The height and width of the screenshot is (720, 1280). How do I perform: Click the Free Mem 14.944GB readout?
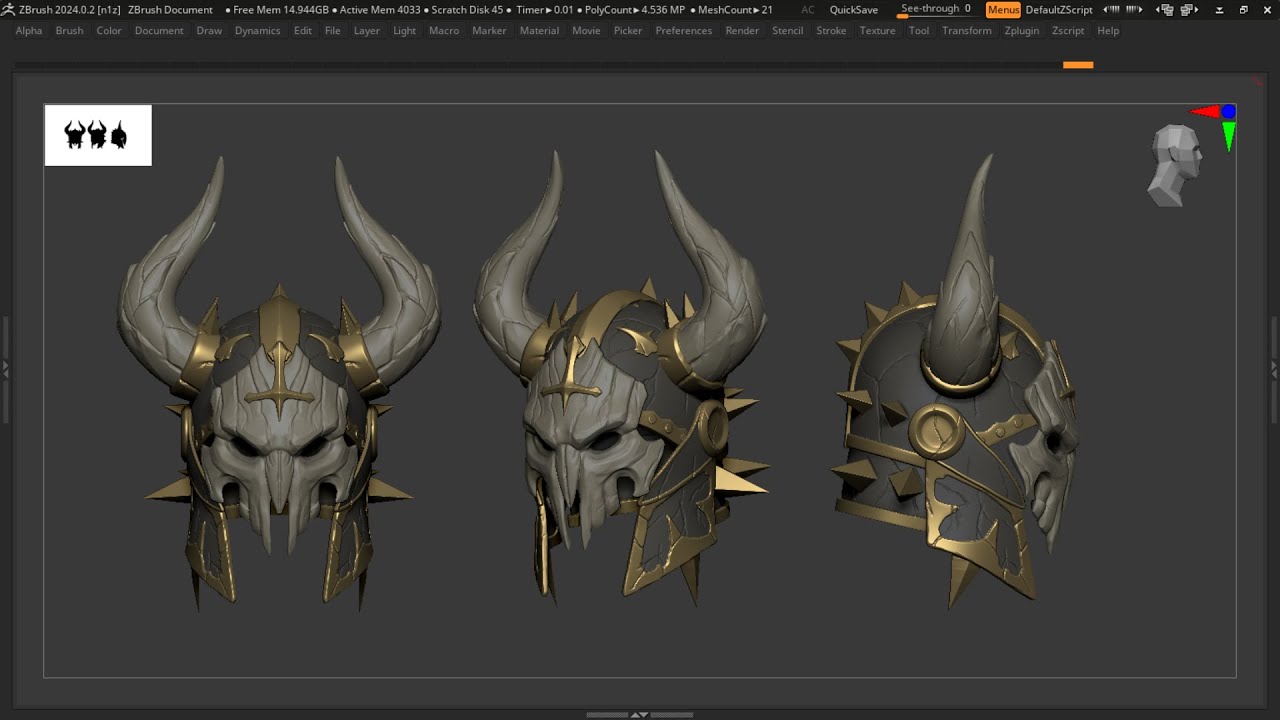(x=277, y=10)
